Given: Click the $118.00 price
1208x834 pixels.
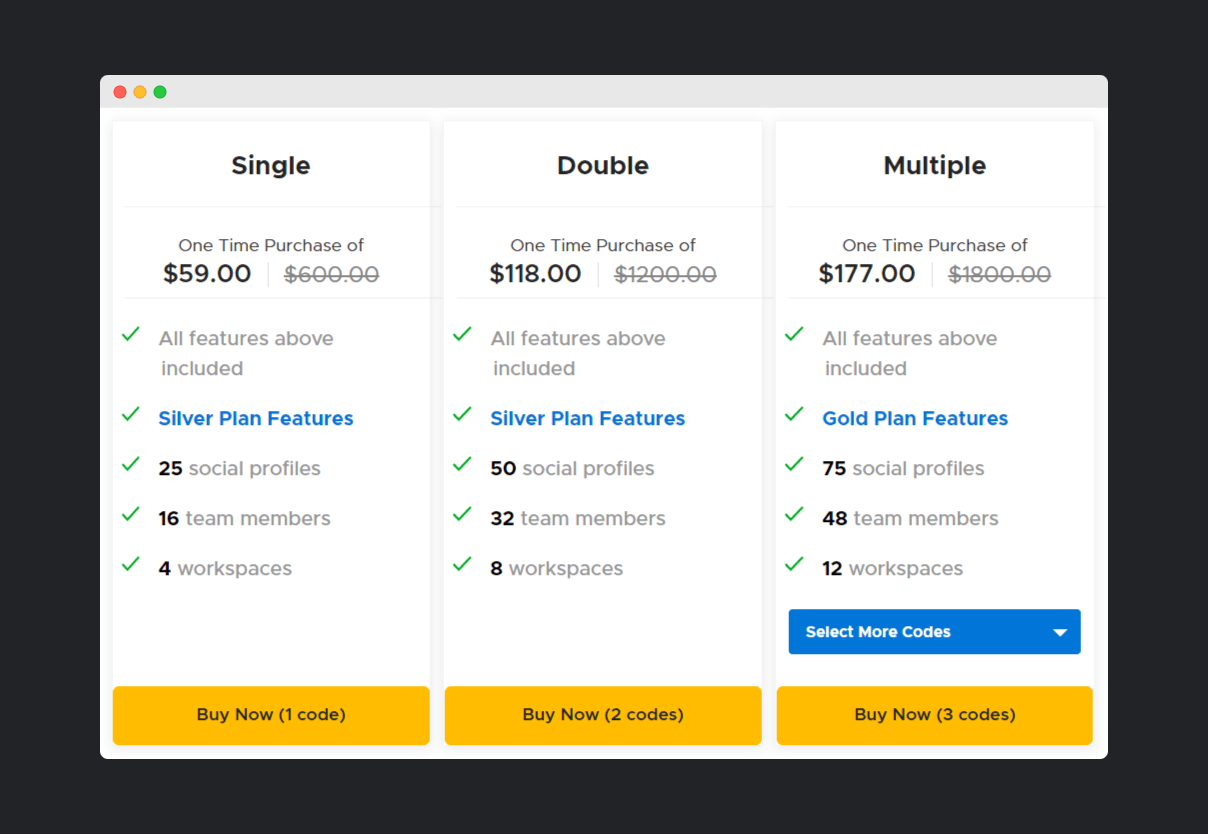Looking at the screenshot, I should pyautogui.click(x=535, y=274).
